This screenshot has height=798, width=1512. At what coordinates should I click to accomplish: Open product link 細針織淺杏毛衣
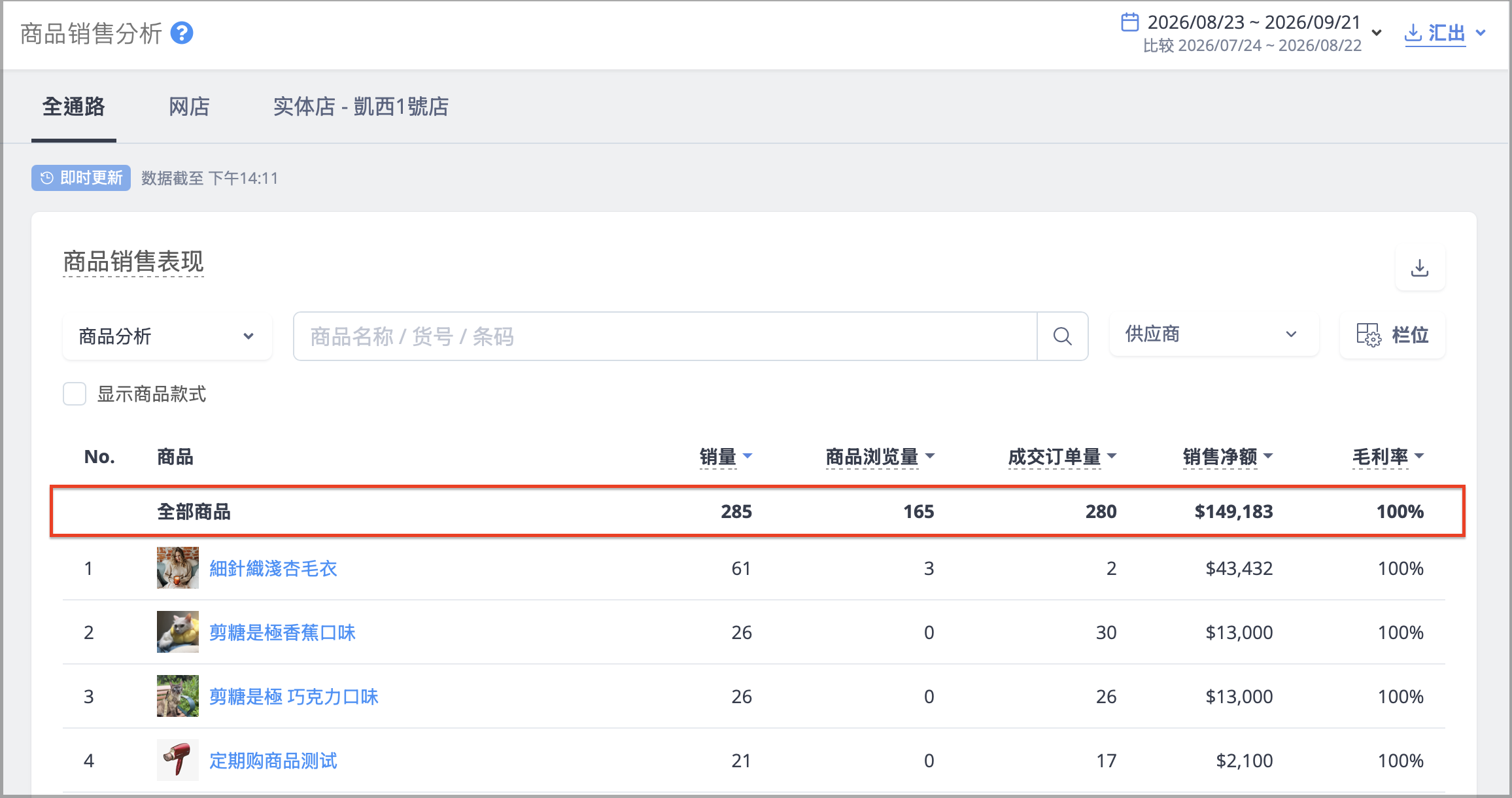[273, 568]
